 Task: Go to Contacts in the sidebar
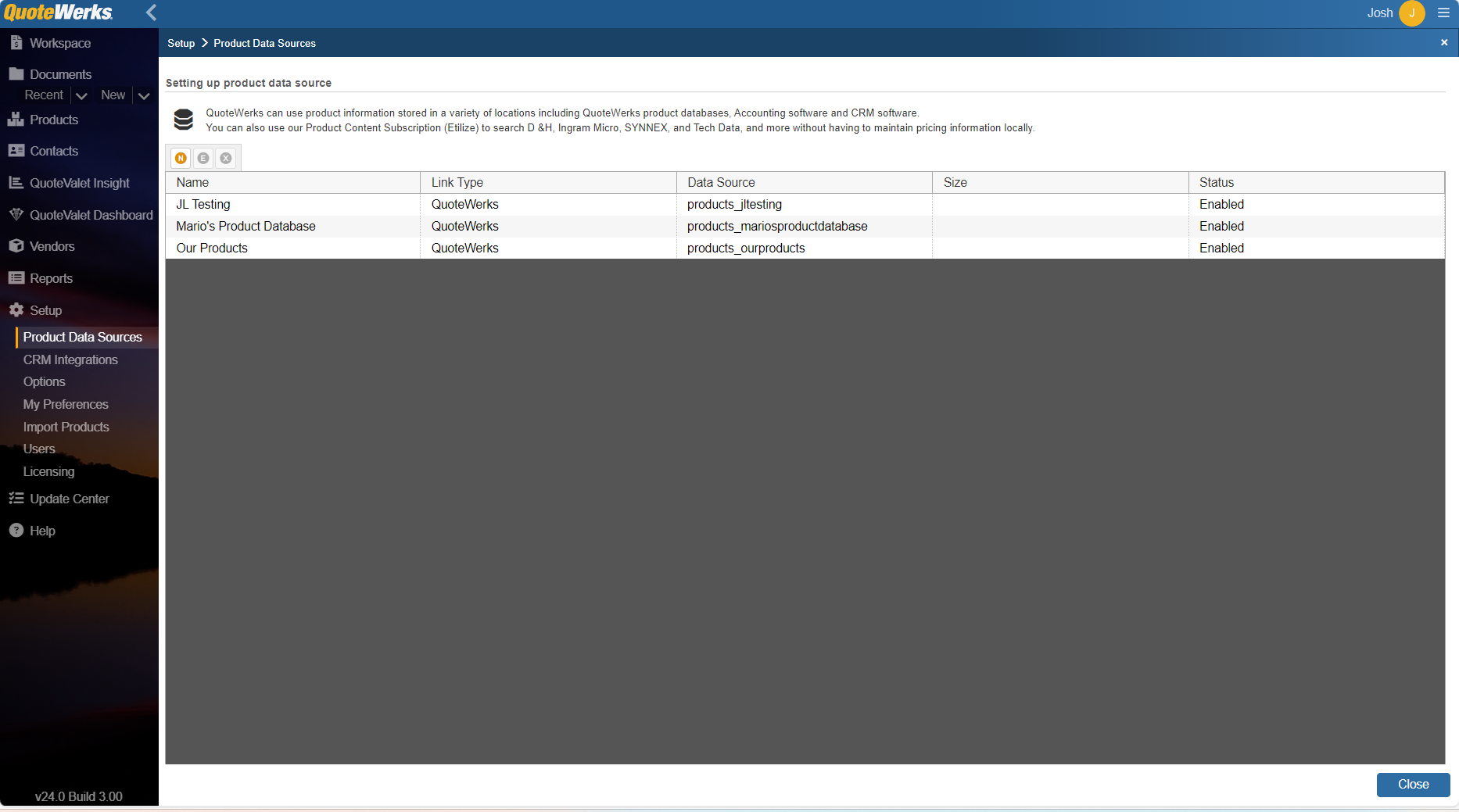pos(53,151)
